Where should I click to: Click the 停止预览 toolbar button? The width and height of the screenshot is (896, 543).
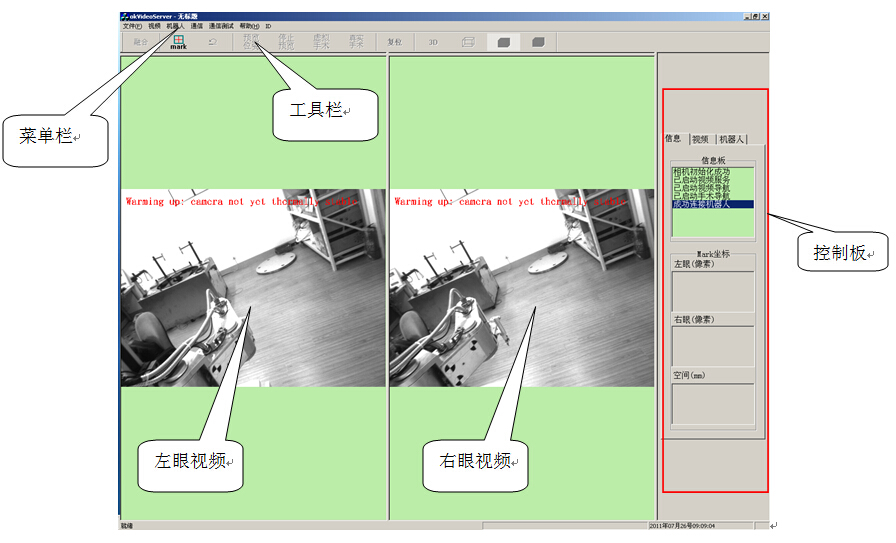(286, 42)
